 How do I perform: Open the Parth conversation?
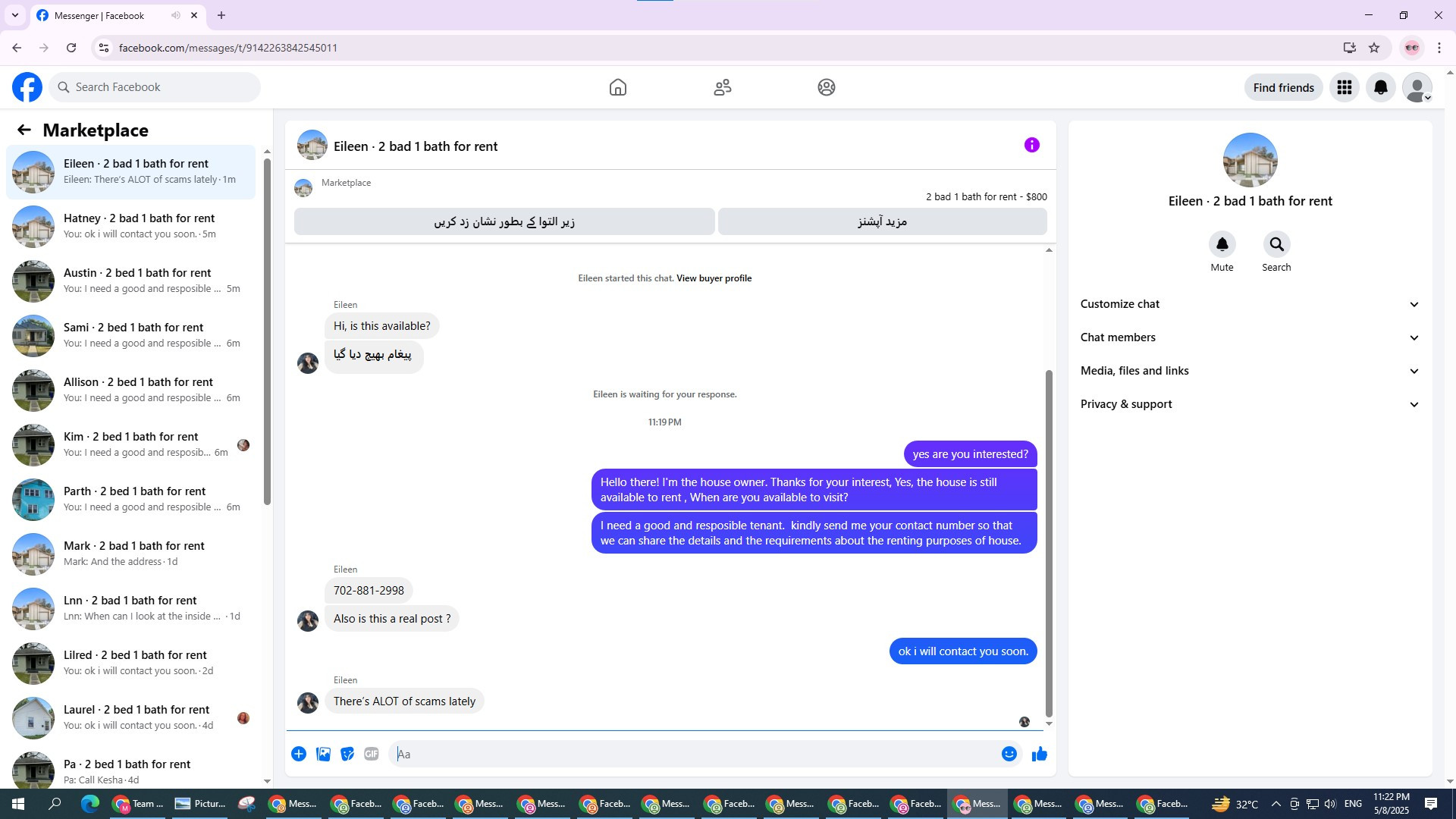130,499
